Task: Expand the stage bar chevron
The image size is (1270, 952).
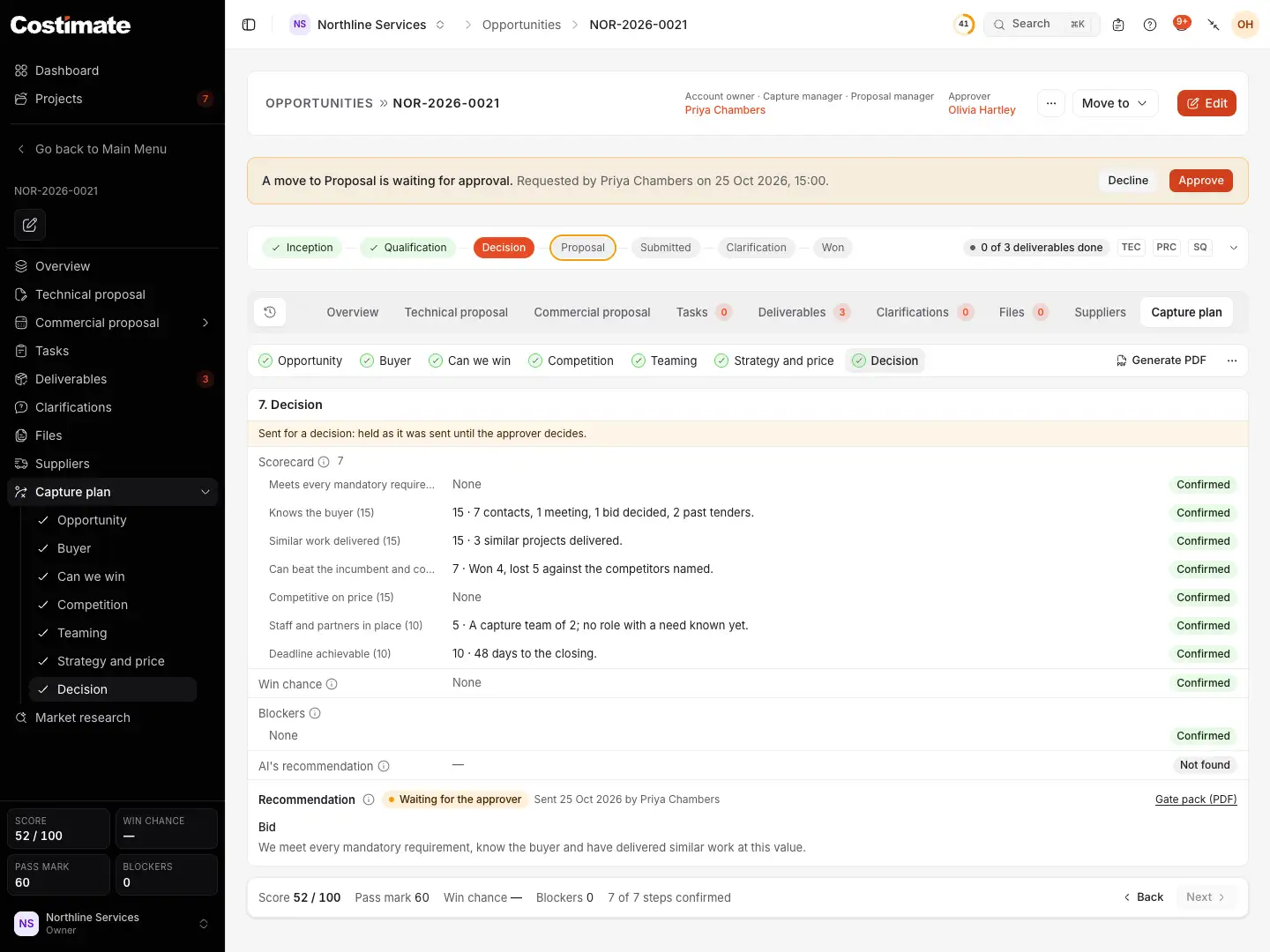Action: (x=1234, y=248)
